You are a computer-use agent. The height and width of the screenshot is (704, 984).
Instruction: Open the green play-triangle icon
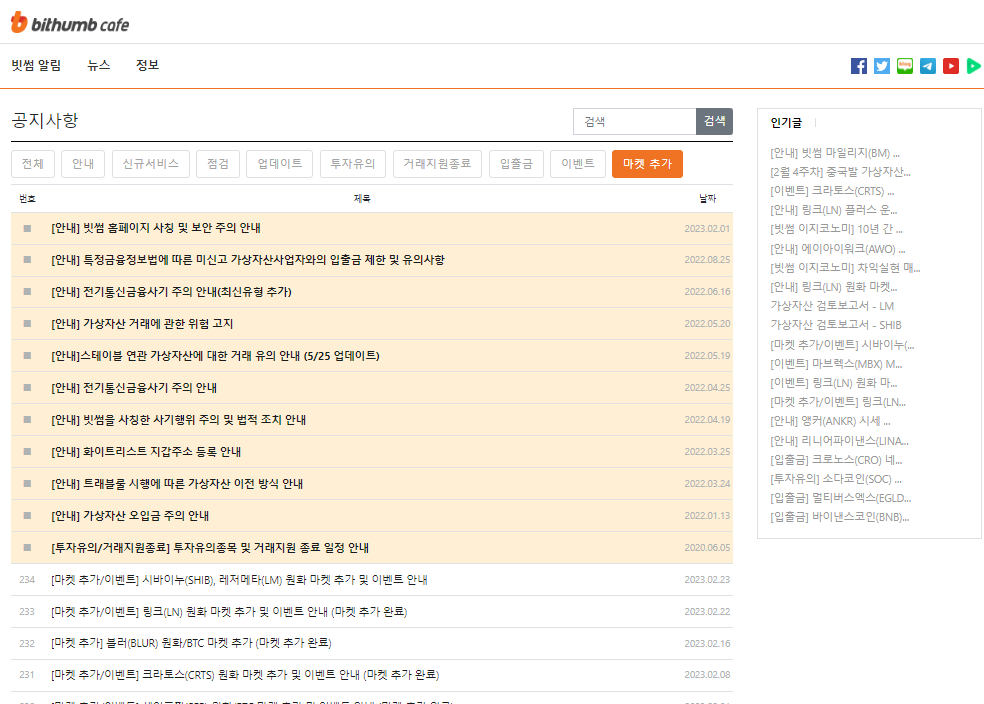(973, 66)
